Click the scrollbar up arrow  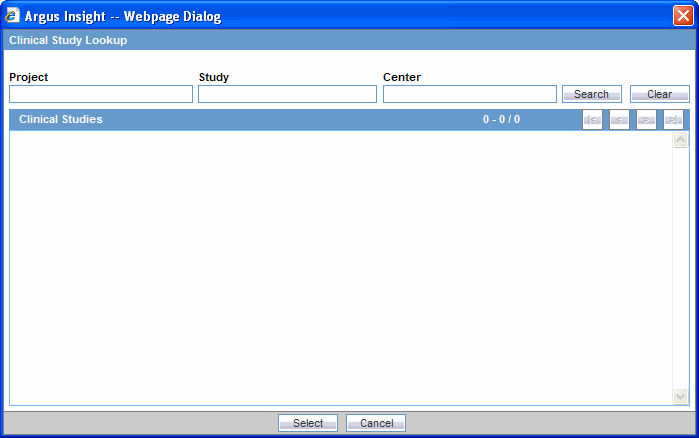point(680,140)
